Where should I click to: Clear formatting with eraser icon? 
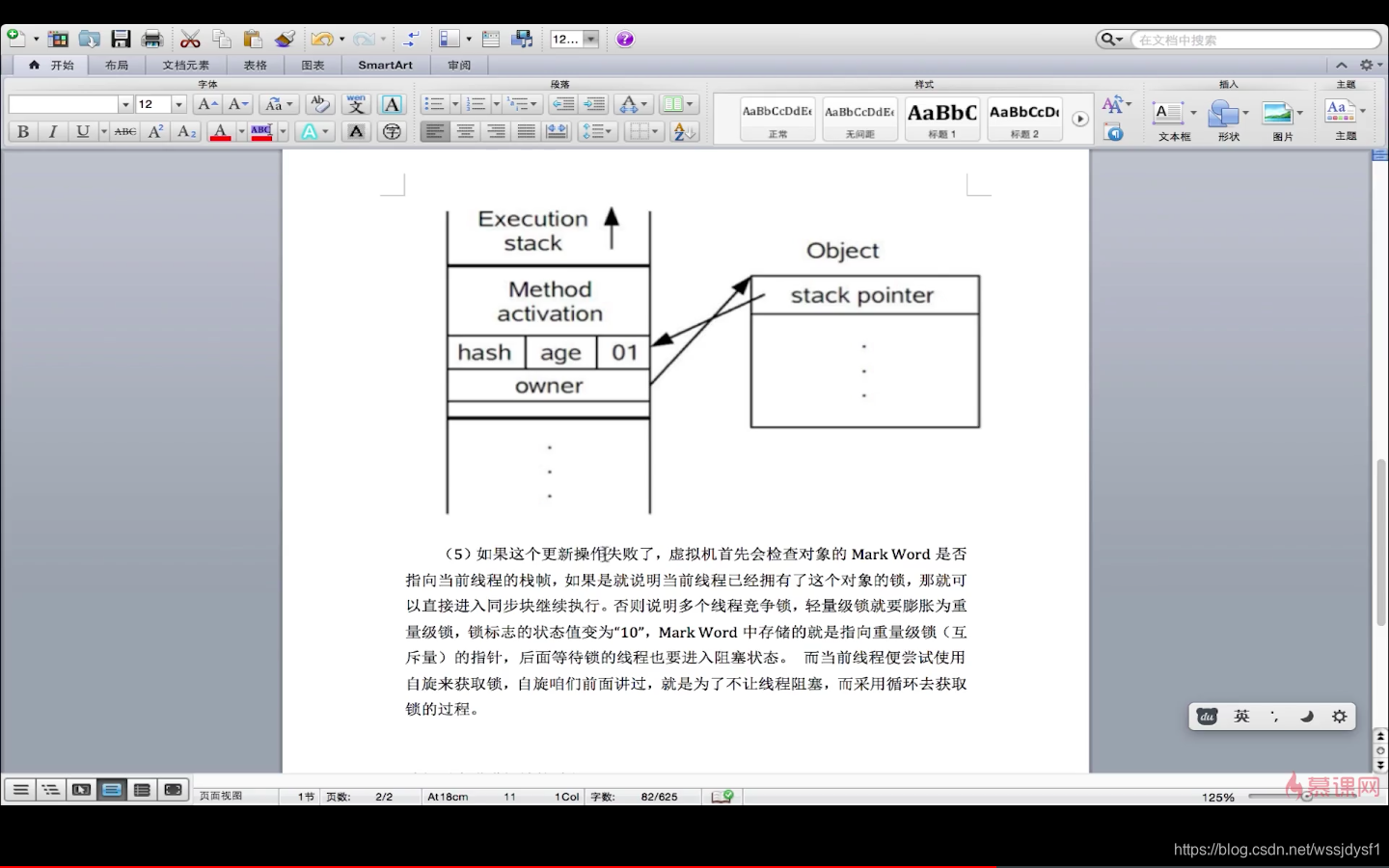pos(320,104)
